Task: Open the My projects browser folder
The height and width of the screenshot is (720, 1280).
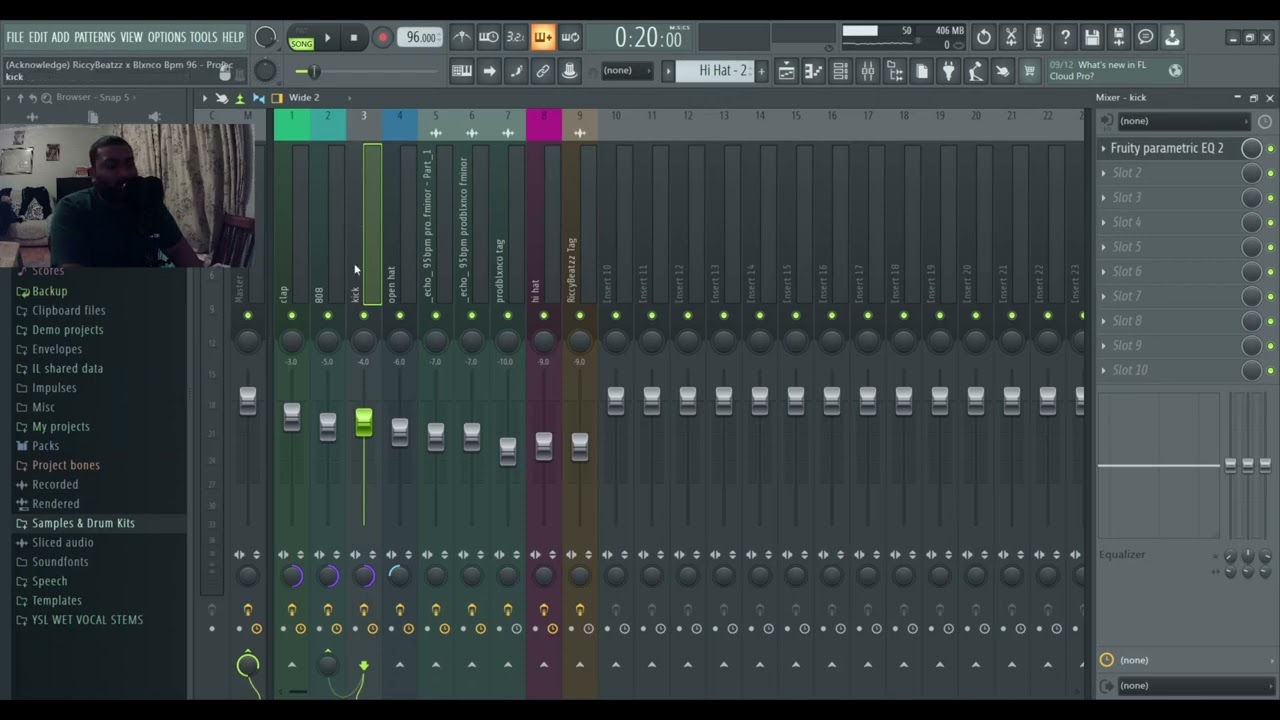Action: [x=61, y=427]
